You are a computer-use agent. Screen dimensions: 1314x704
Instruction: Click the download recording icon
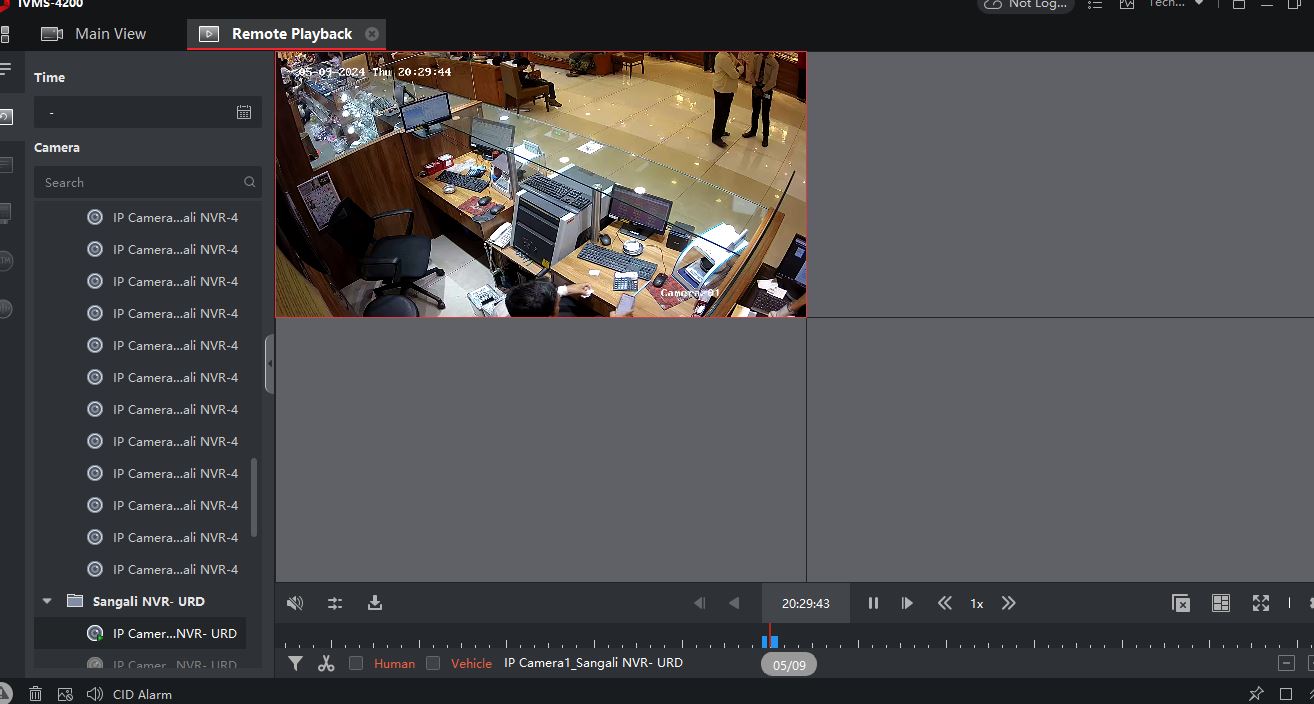[375, 603]
